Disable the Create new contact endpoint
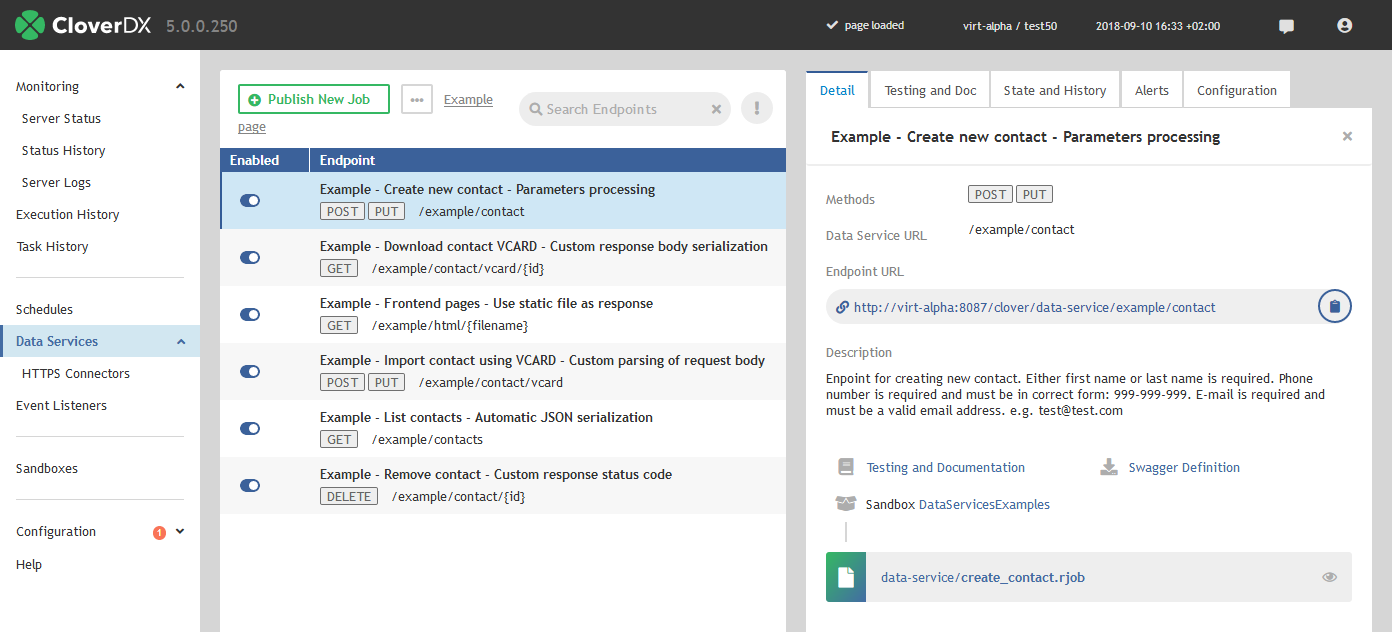 (249, 200)
